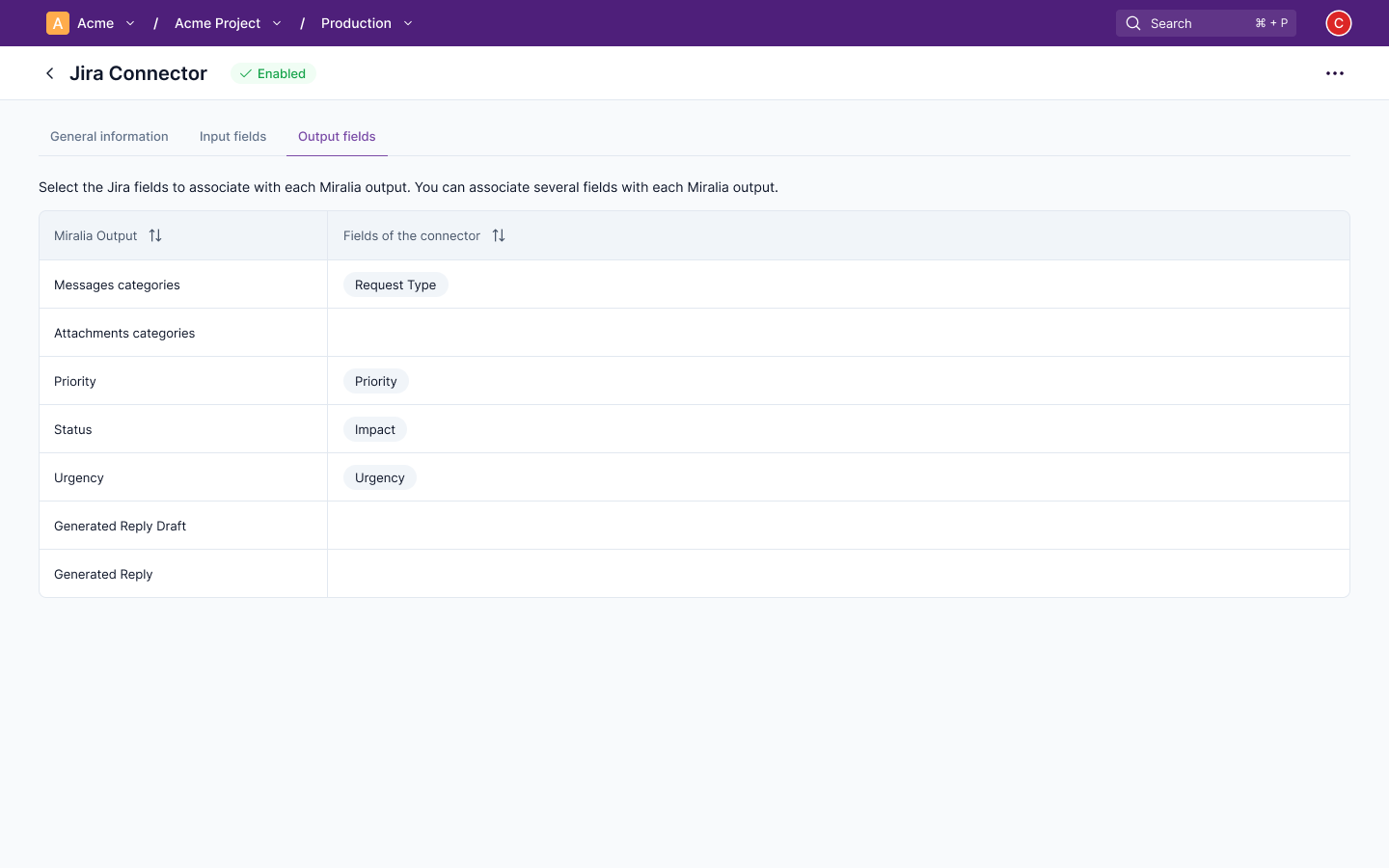Image resolution: width=1389 pixels, height=868 pixels.
Task: Click the Production breadcrumb text
Action: click(356, 23)
